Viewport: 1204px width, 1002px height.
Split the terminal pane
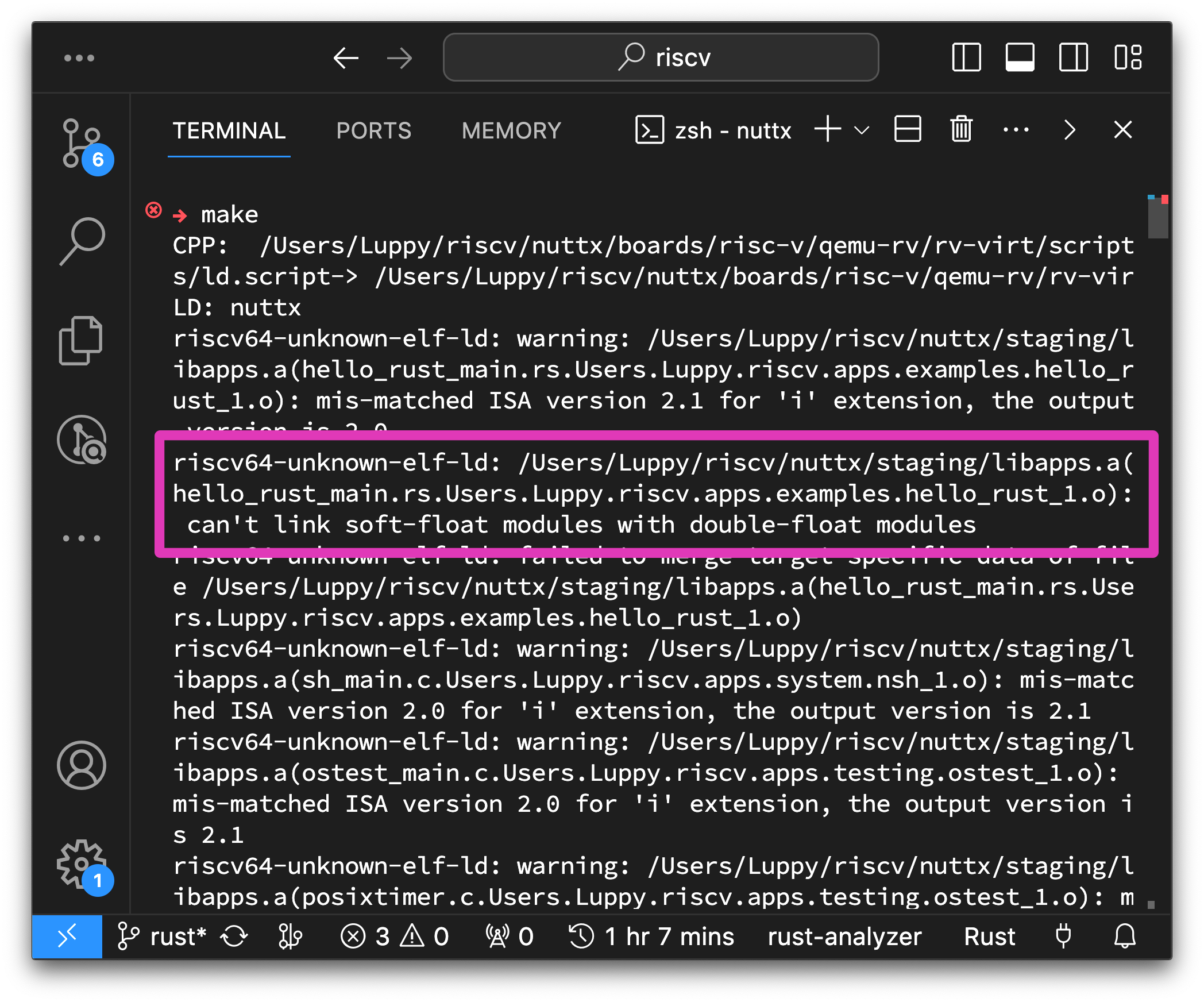coord(908,129)
